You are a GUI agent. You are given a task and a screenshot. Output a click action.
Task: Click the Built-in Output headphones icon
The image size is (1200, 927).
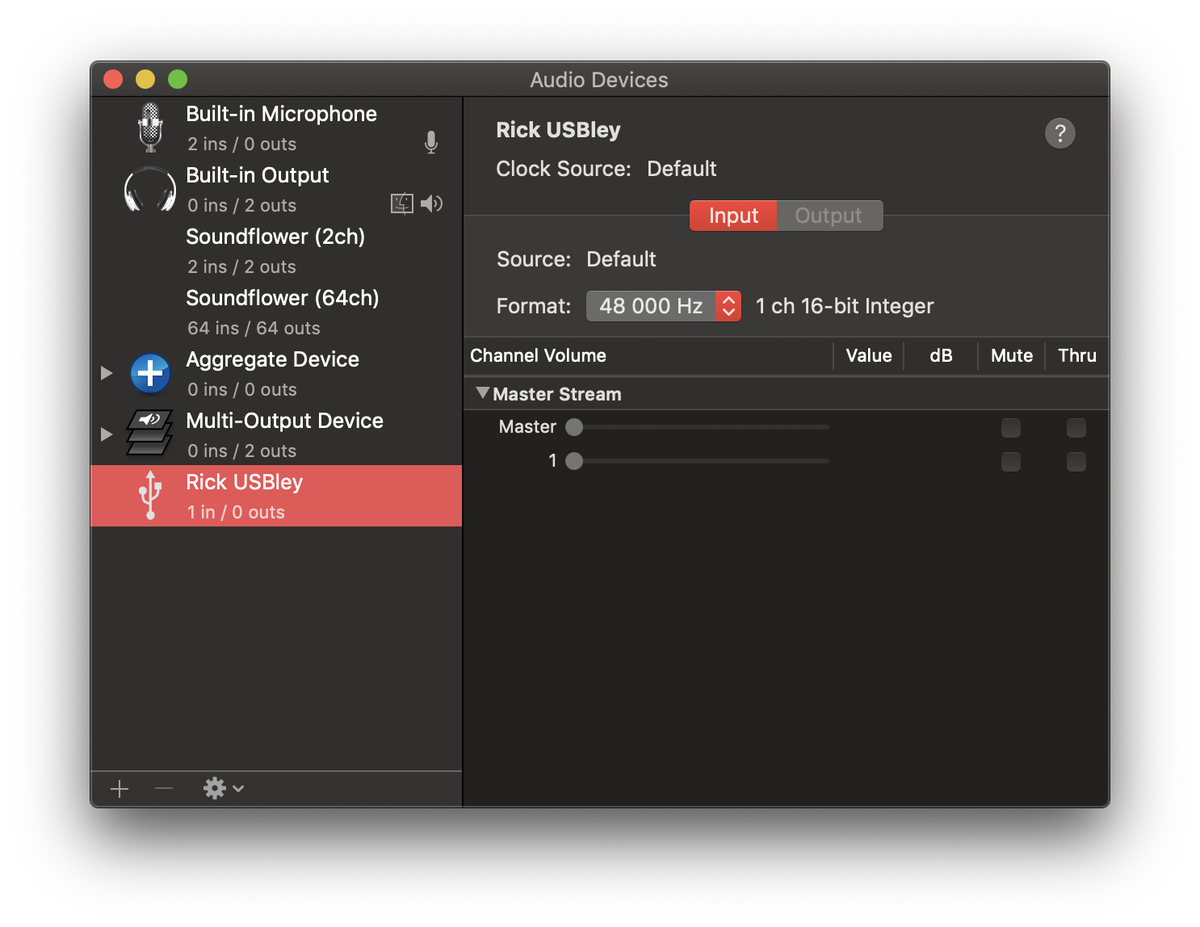pos(150,189)
